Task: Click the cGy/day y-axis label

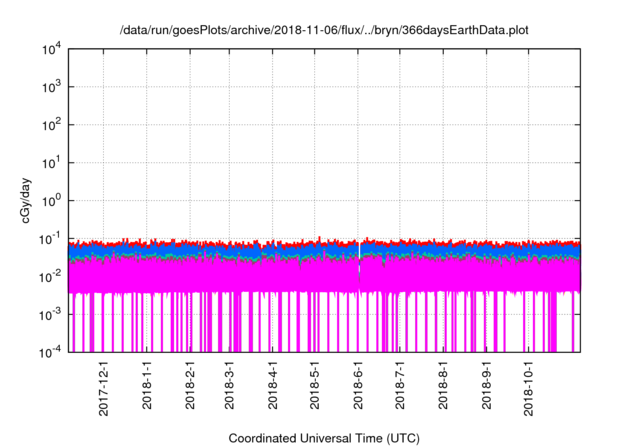Action: [26, 200]
